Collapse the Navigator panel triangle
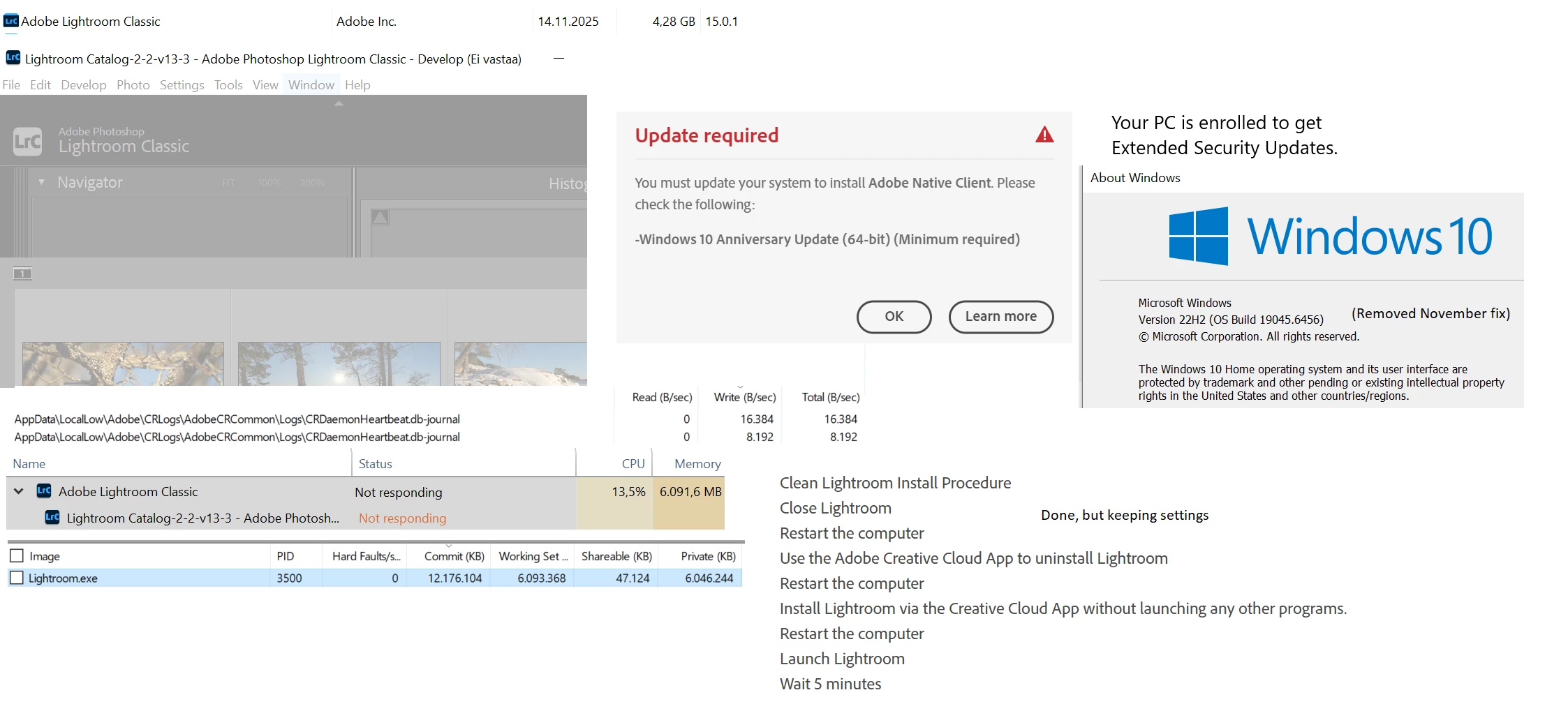Screen dimensions: 1568x711 42,182
